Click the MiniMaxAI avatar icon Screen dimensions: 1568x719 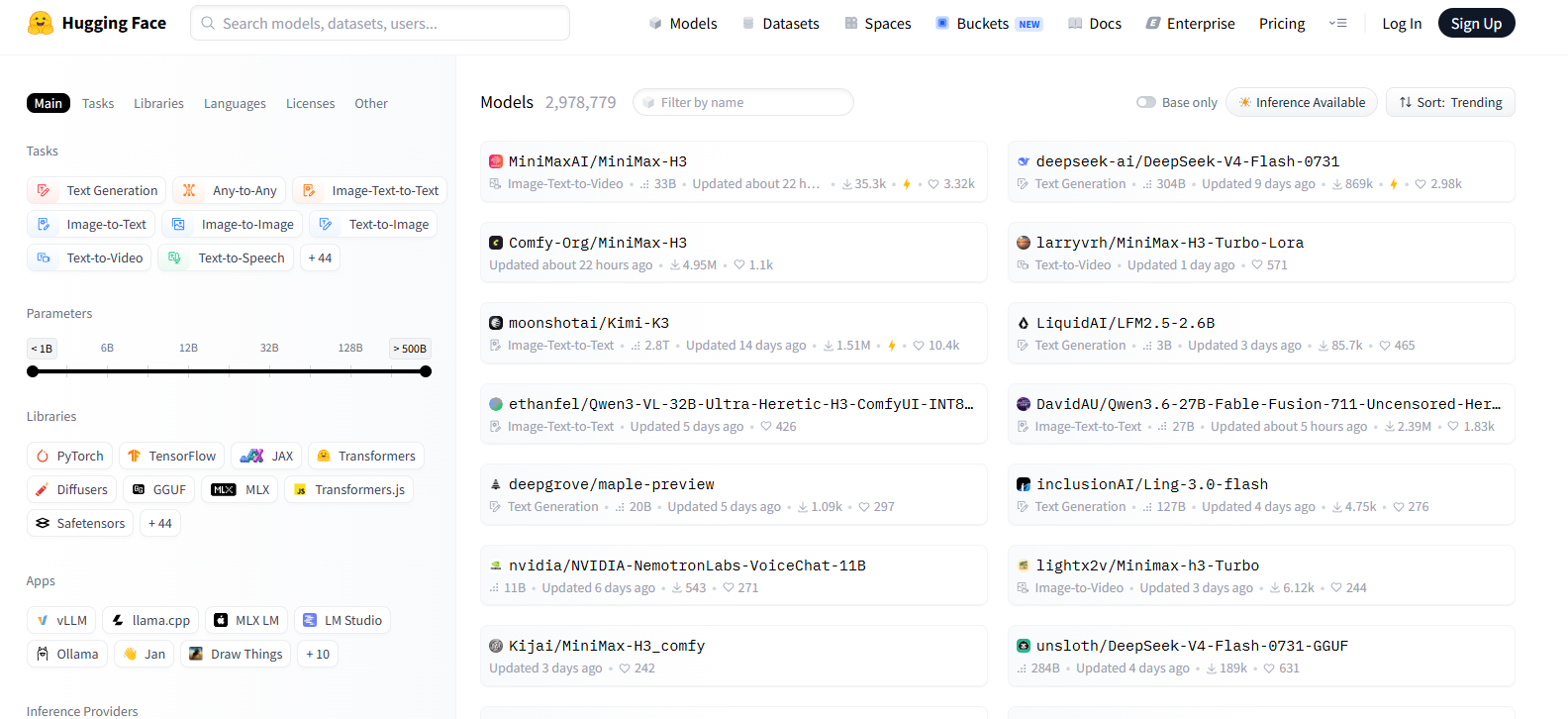point(496,161)
